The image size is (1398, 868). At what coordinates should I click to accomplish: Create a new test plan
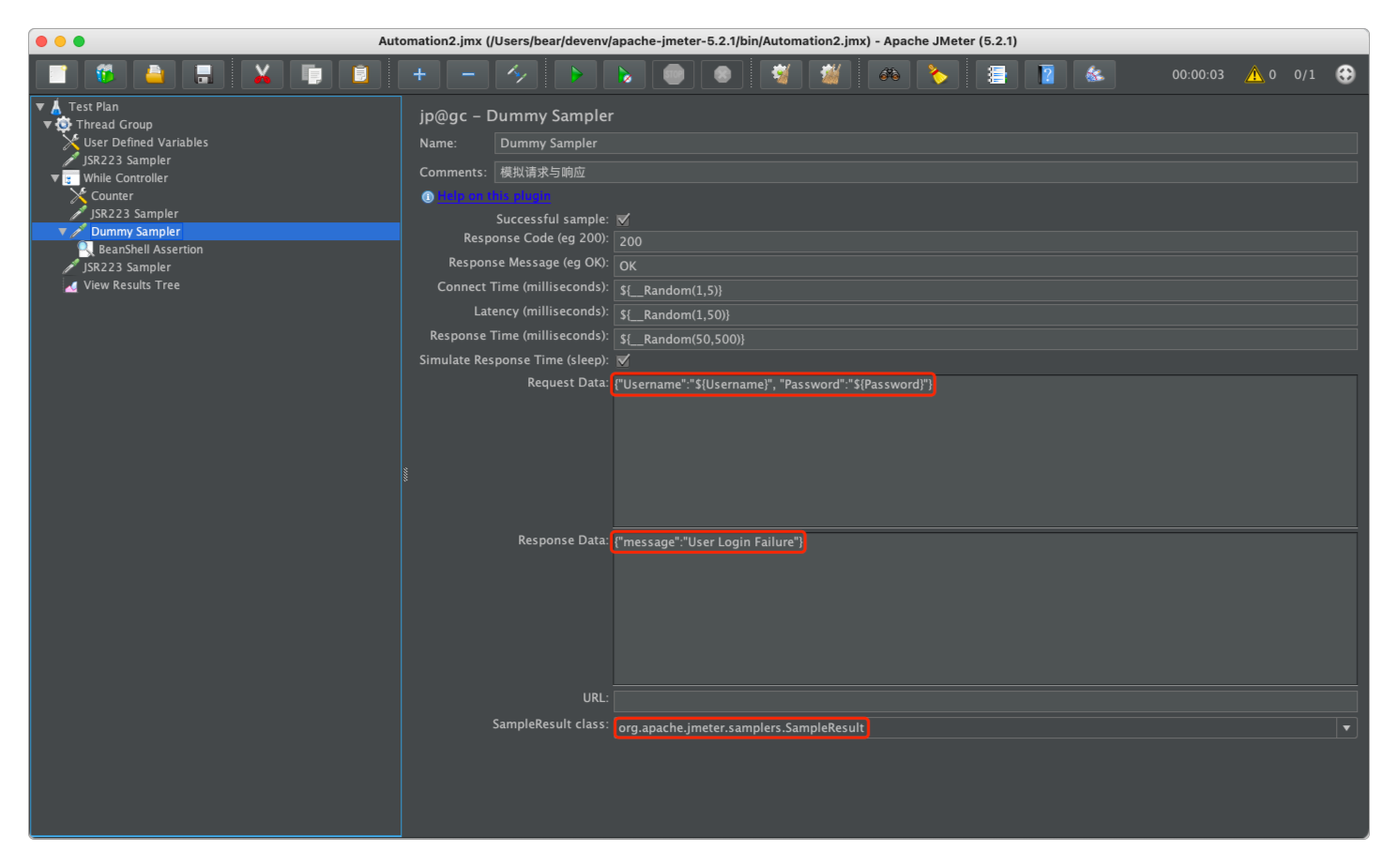coord(57,74)
